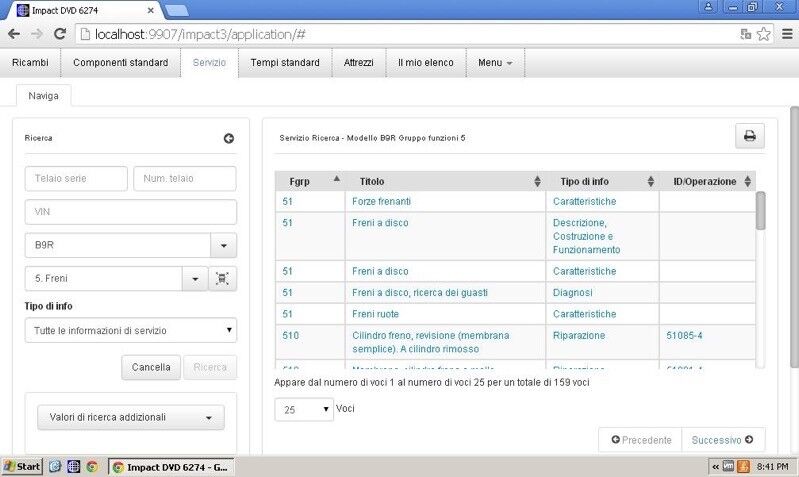799x477 pixels.
Task: Click the VIN input field
Action: tap(130, 212)
